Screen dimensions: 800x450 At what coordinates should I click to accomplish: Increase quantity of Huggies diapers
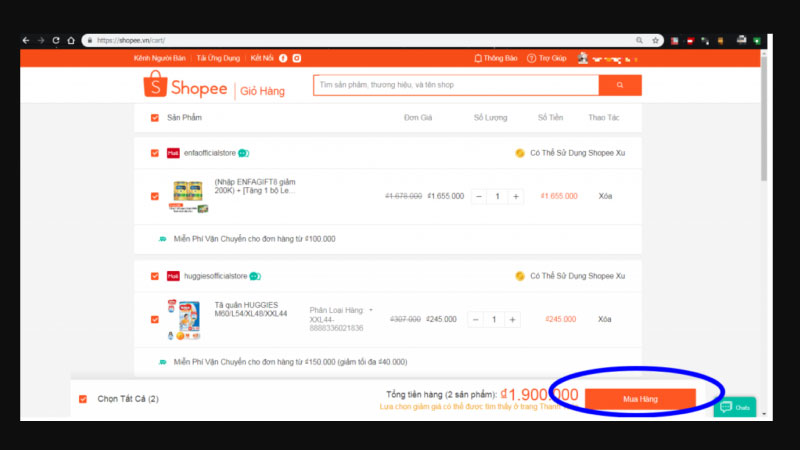pos(512,319)
